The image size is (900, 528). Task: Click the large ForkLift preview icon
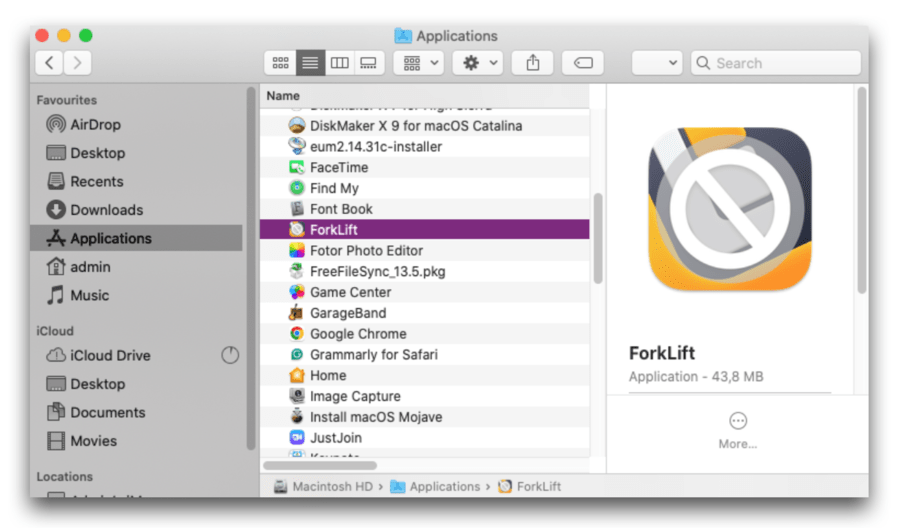(730, 209)
